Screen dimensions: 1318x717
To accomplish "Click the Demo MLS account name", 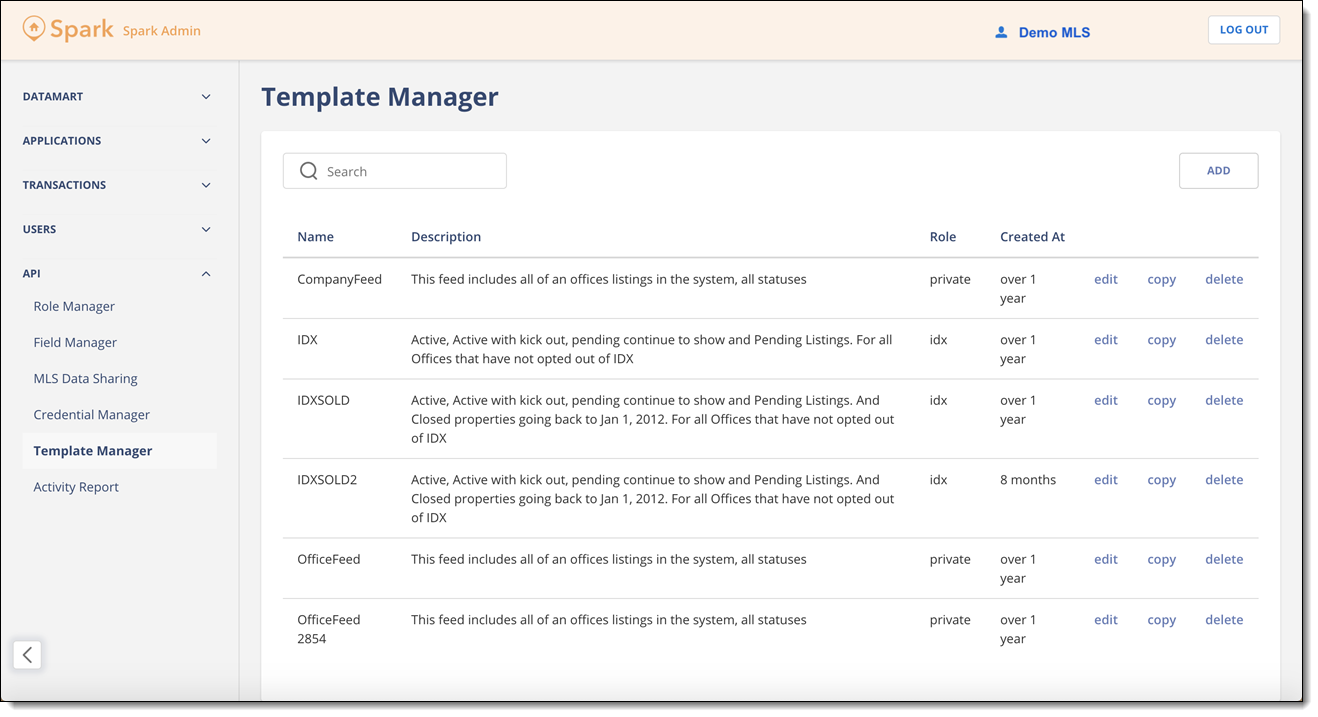I will click(1054, 33).
